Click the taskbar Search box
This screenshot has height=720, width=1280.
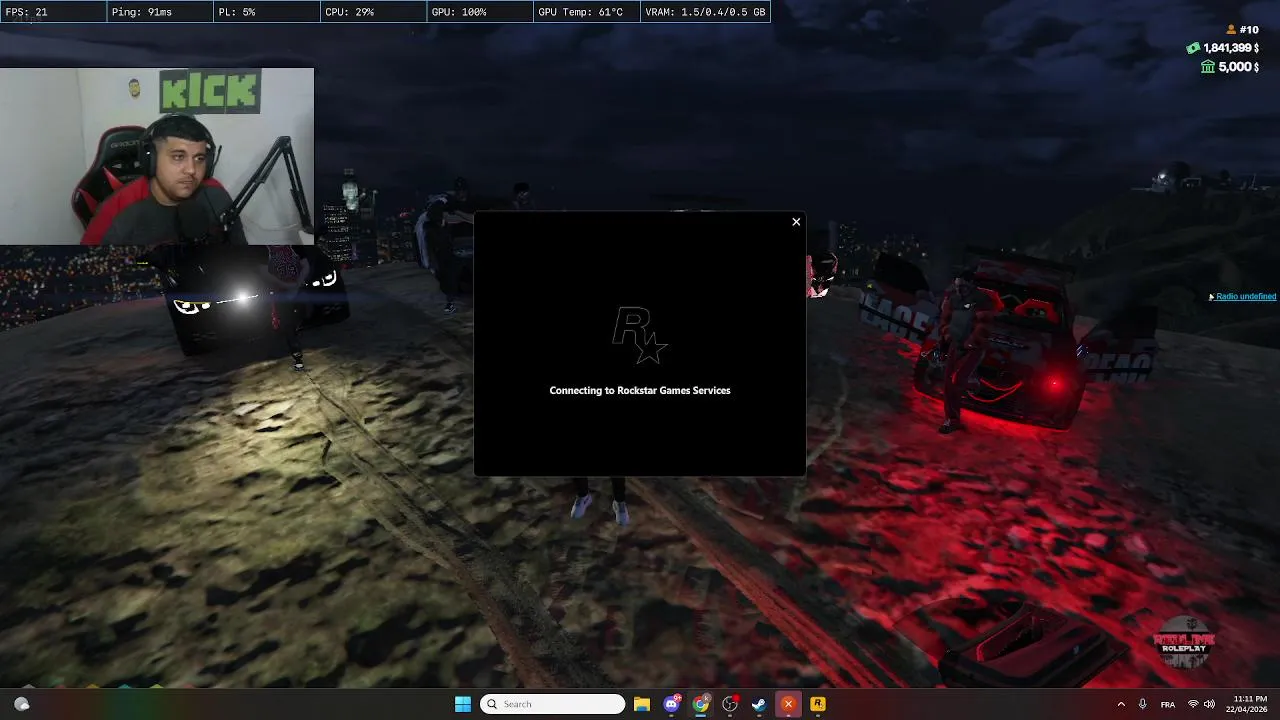click(x=552, y=704)
